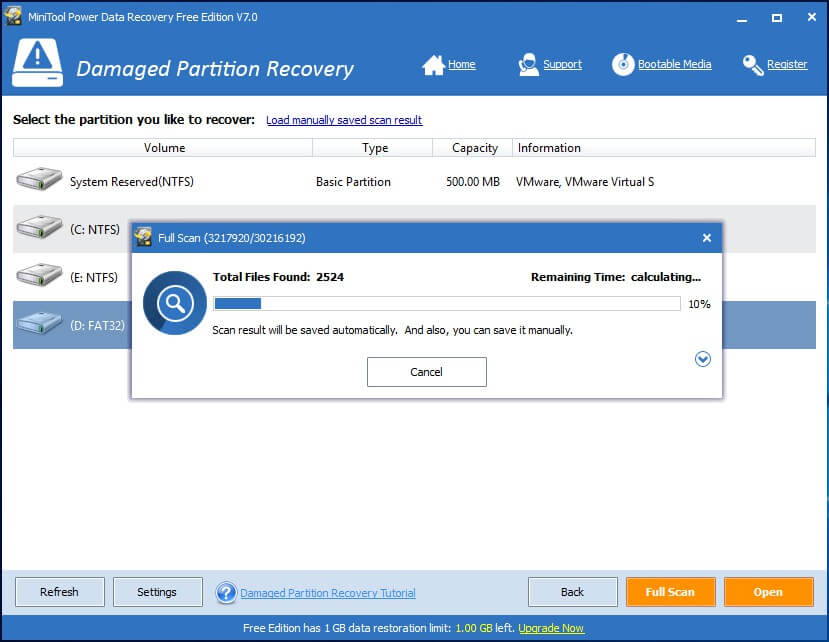Click the Home house icon
Viewport: 829px width, 642px height.
click(433, 65)
